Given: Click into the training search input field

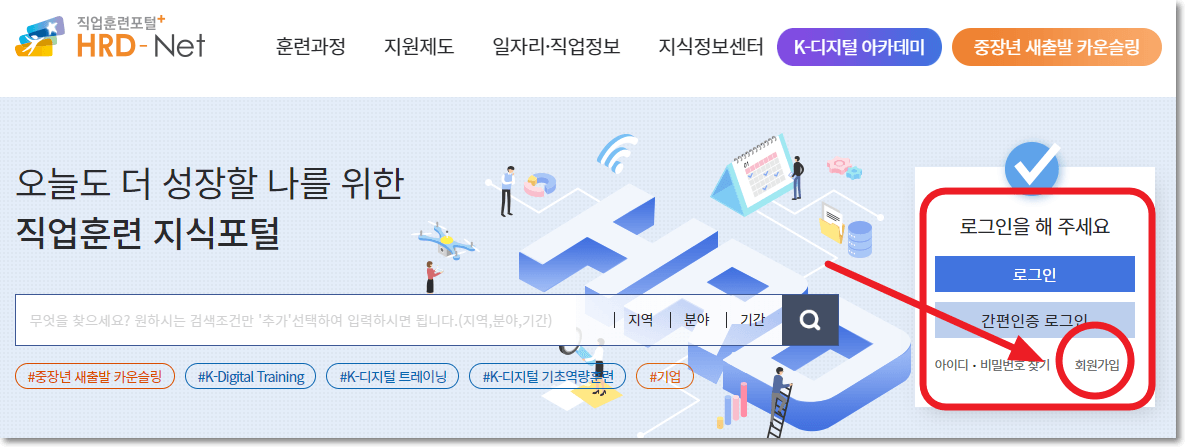Looking at the screenshot, I should pyautogui.click(x=311, y=320).
